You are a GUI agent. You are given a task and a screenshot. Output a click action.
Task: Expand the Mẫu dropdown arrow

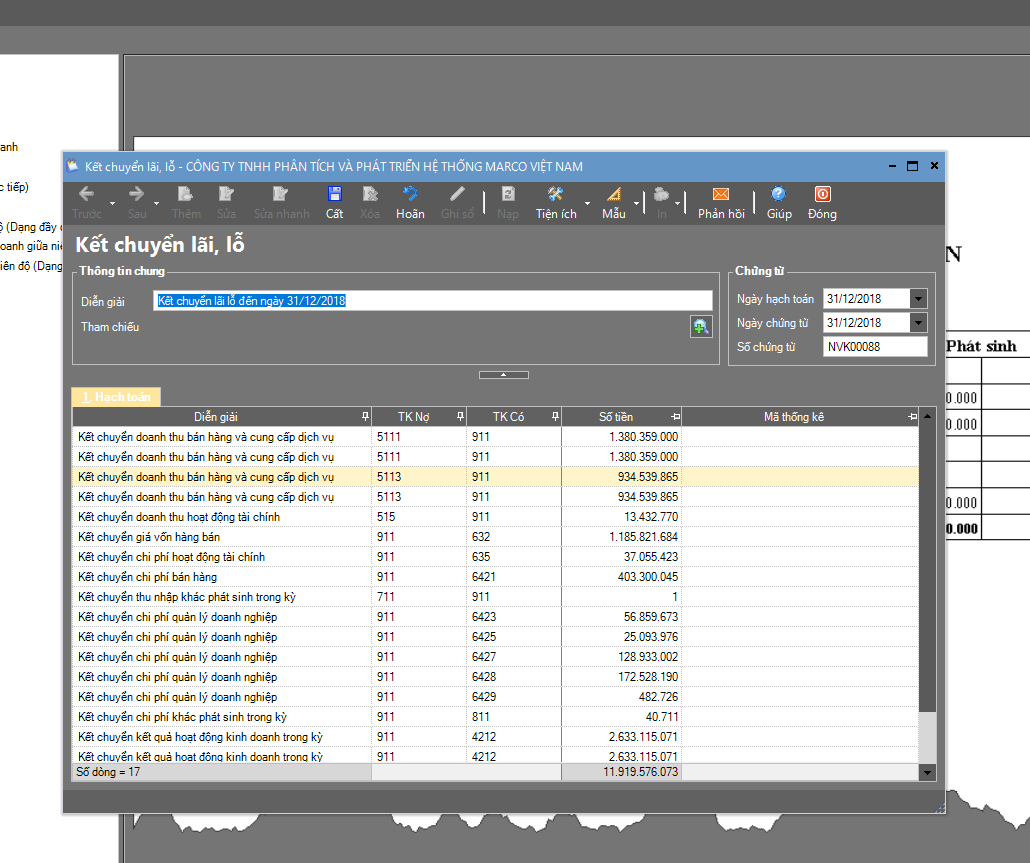click(636, 203)
